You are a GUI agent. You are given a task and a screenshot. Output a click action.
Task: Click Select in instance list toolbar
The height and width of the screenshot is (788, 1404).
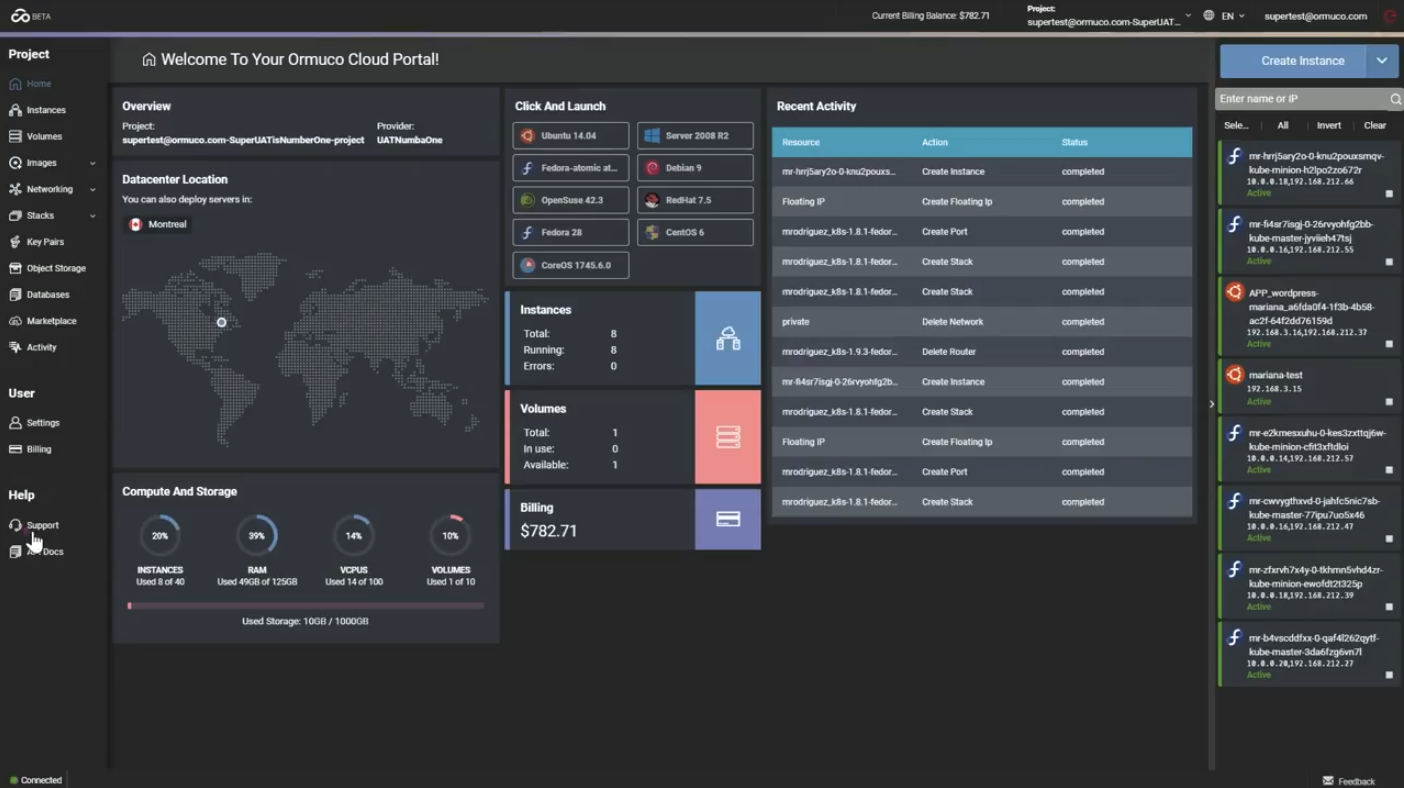point(1236,126)
